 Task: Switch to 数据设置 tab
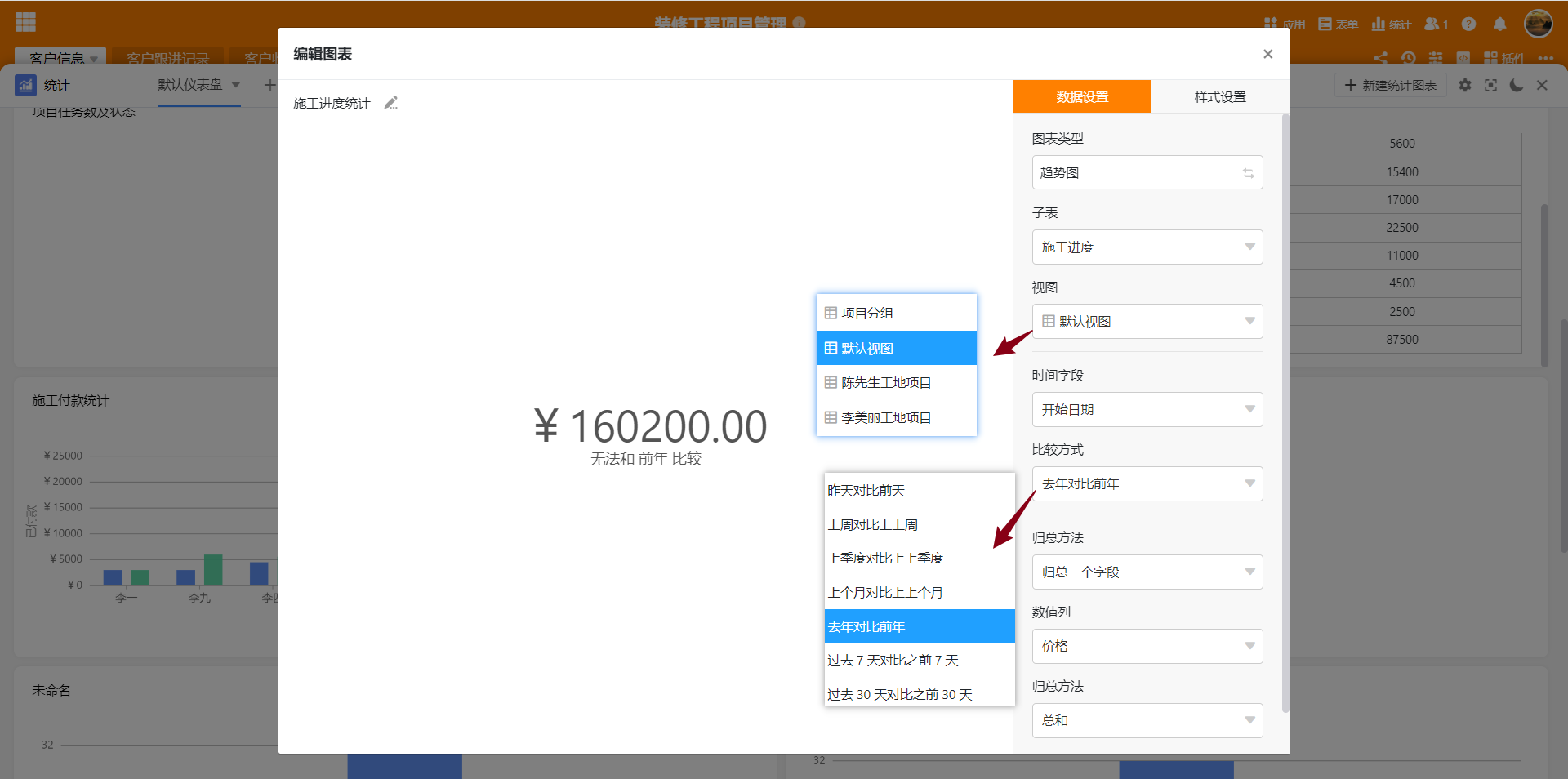click(1082, 96)
